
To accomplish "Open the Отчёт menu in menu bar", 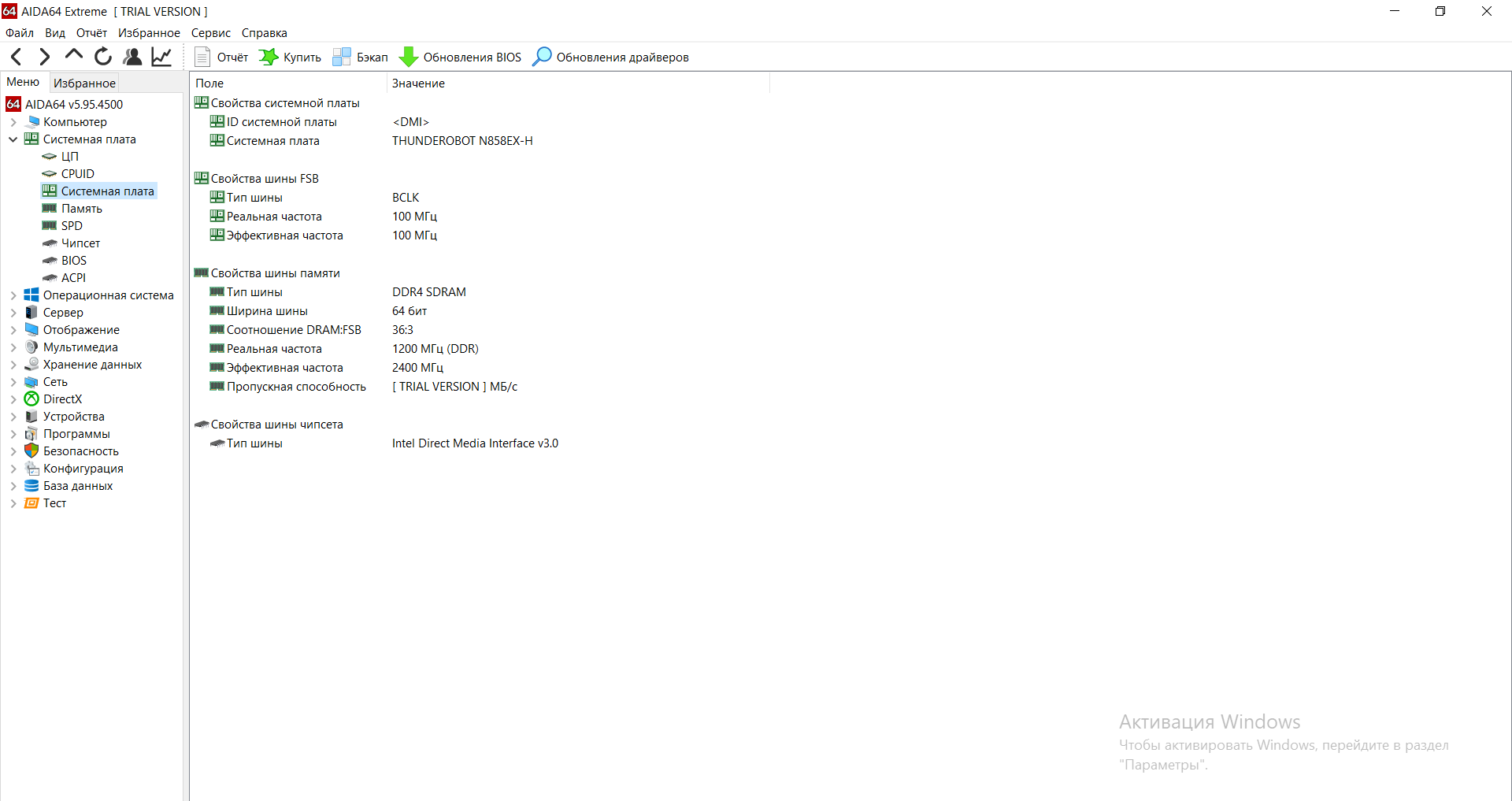I will 91,33.
